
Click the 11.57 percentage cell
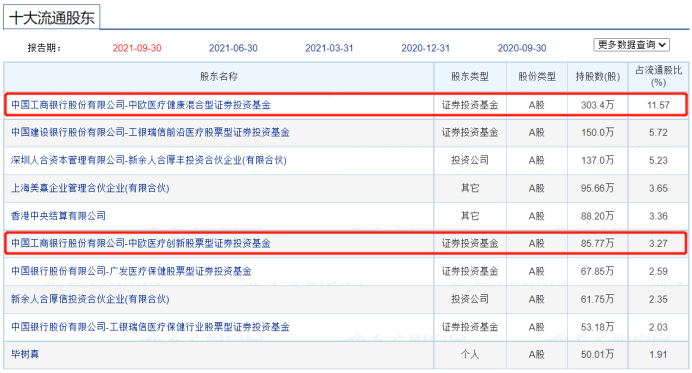pyautogui.click(x=658, y=105)
